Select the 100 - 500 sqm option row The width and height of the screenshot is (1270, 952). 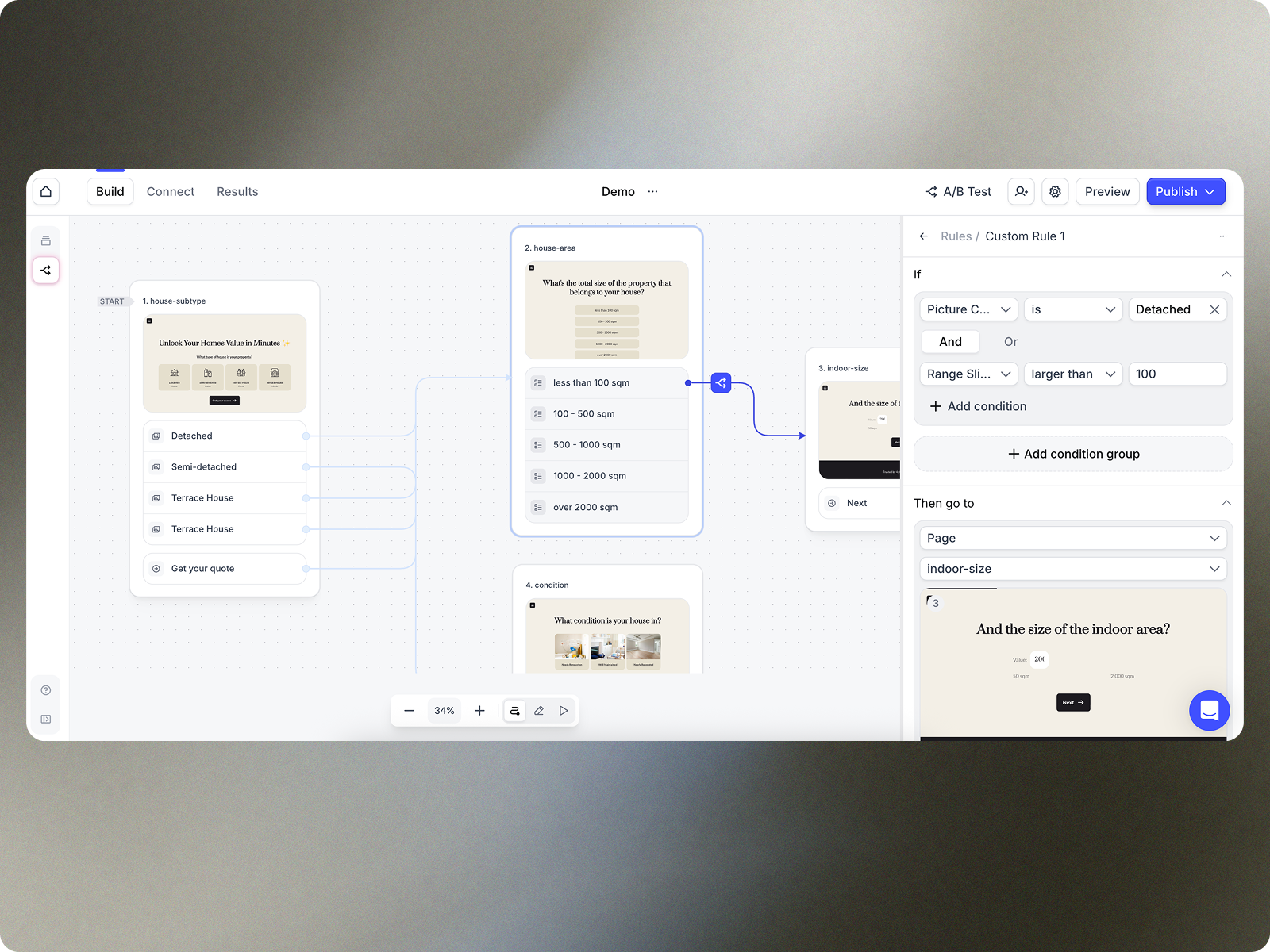pos(606,414)
